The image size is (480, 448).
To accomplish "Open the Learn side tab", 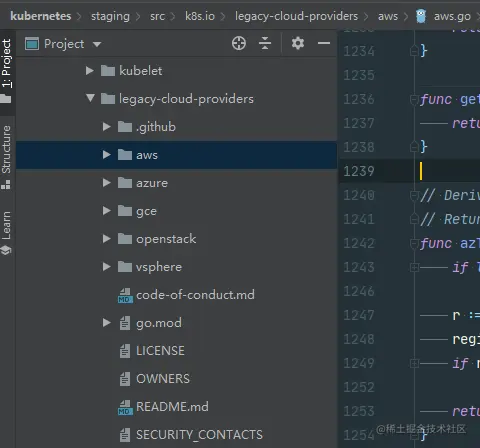I will (7, 233).
